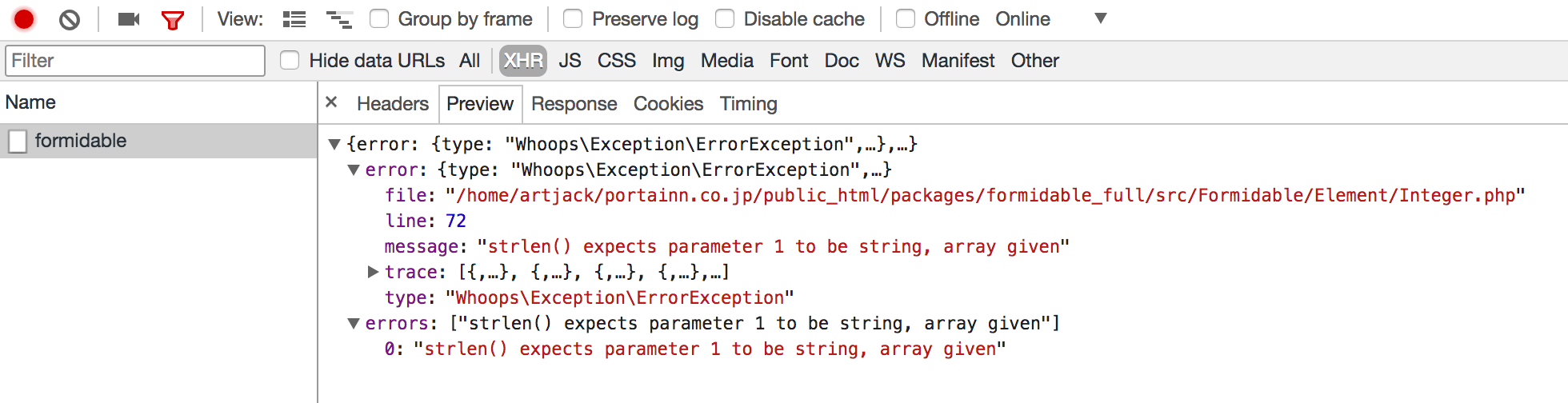Image resolution: width=1568 pixels, height=403 pixels.
Task: Open the network throttling dropdown arrow
Action: (1101, 18)
